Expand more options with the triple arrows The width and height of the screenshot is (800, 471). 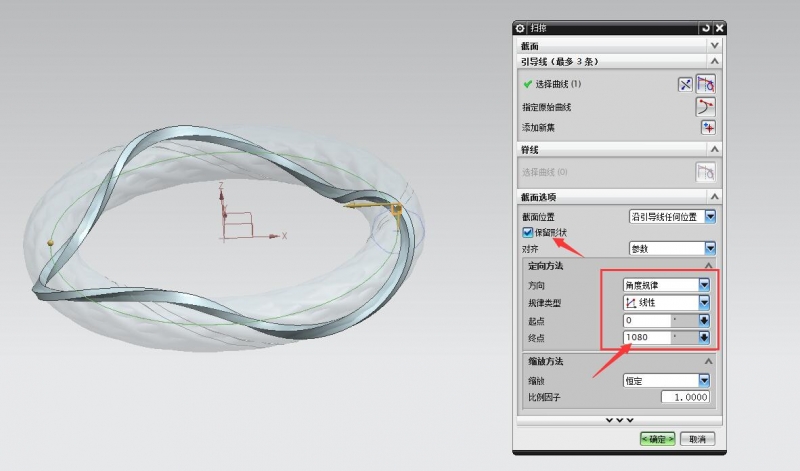pyautogui.click(x=619, y=420)
